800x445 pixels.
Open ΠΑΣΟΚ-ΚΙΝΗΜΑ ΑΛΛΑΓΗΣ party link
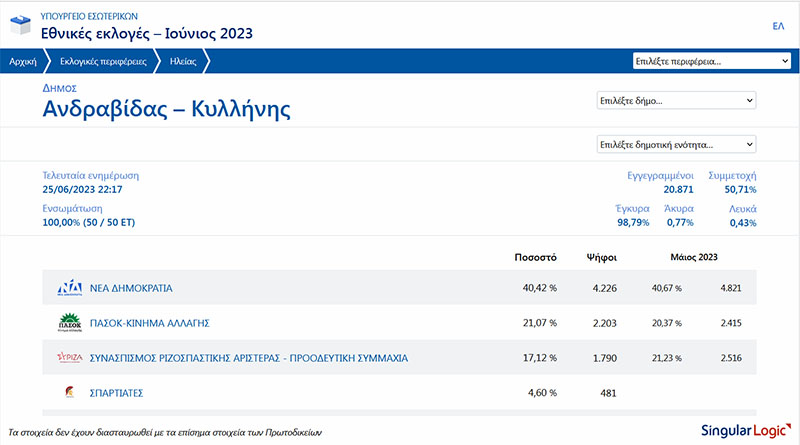[x=149, y=323]
